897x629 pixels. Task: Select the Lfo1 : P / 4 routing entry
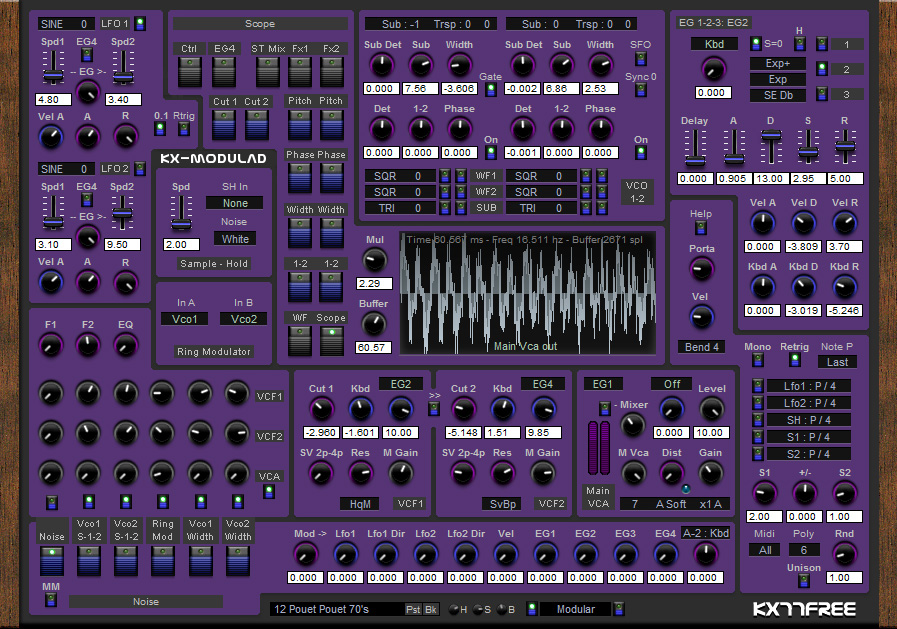pyautogui.click(x=809, y=386)
